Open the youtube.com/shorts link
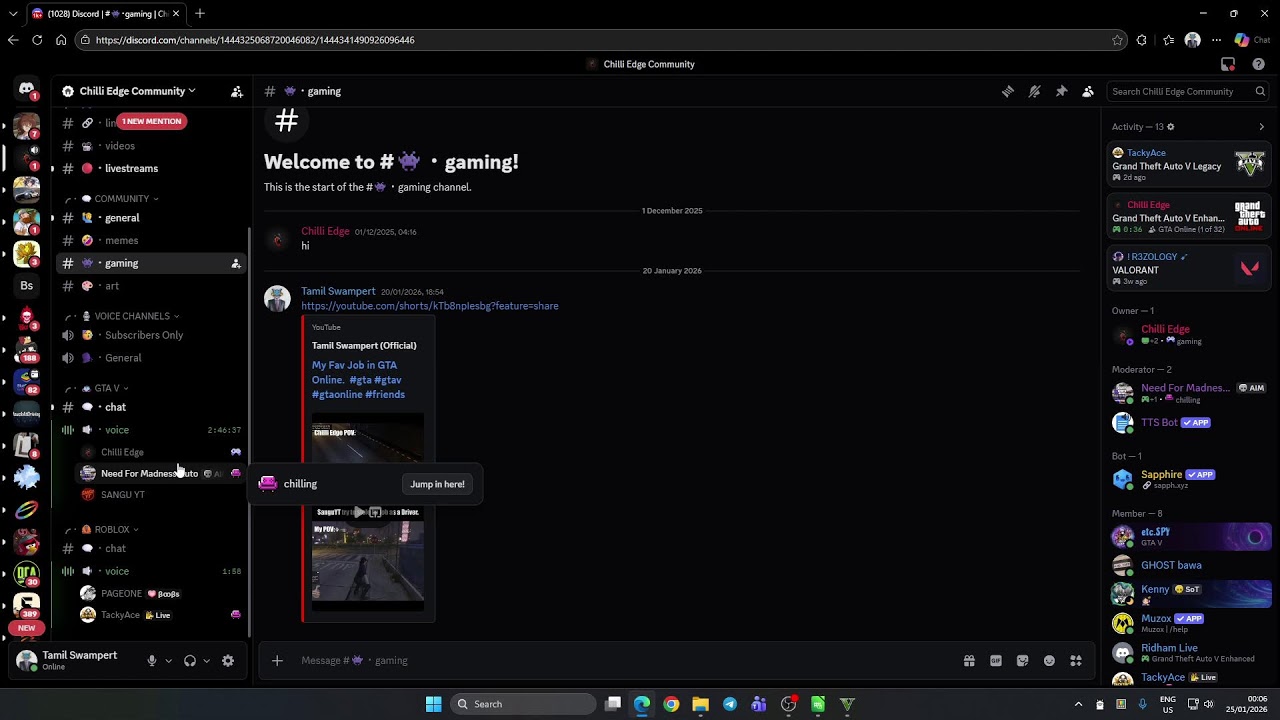Image resolution: width=1280 pixels, height=720 pixels. [x=430, y=306]
